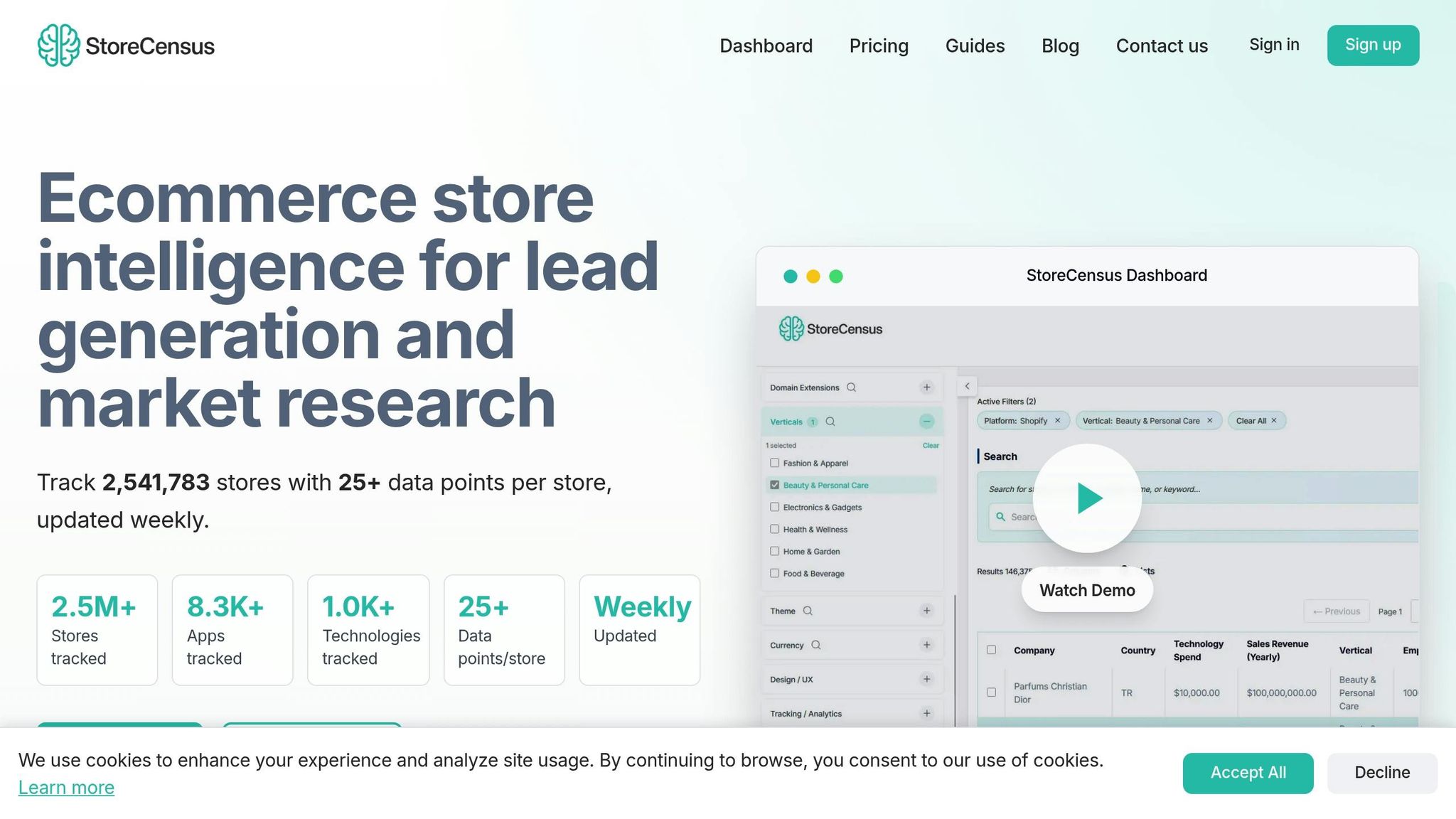
Task: Play the demo video
Action: 1087,498
